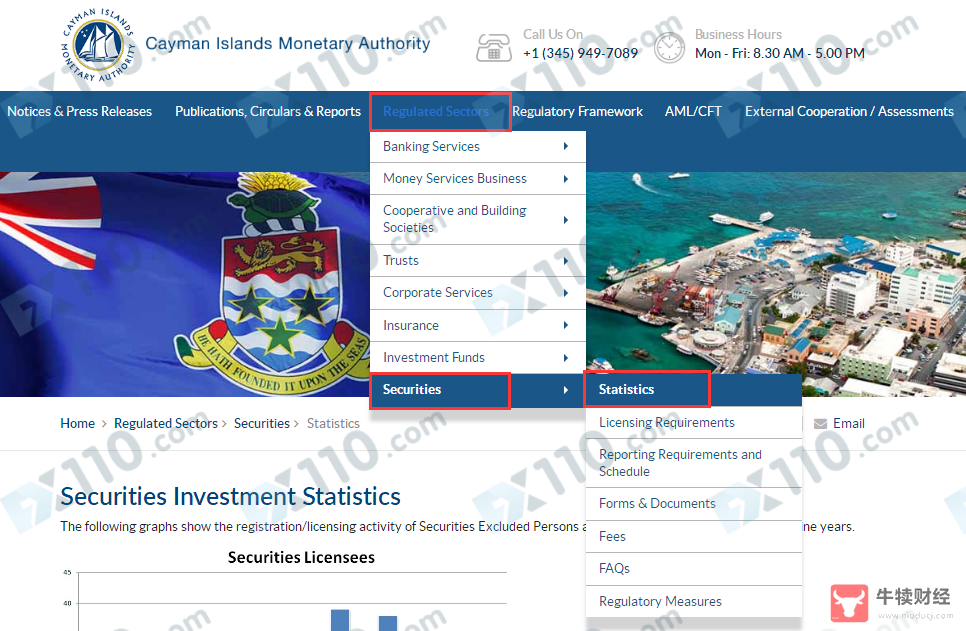The width and height of the screenshot is (966, 631).
Task: Click Cayman Islands Monetary Authority title text
Action: coord(288,43)
